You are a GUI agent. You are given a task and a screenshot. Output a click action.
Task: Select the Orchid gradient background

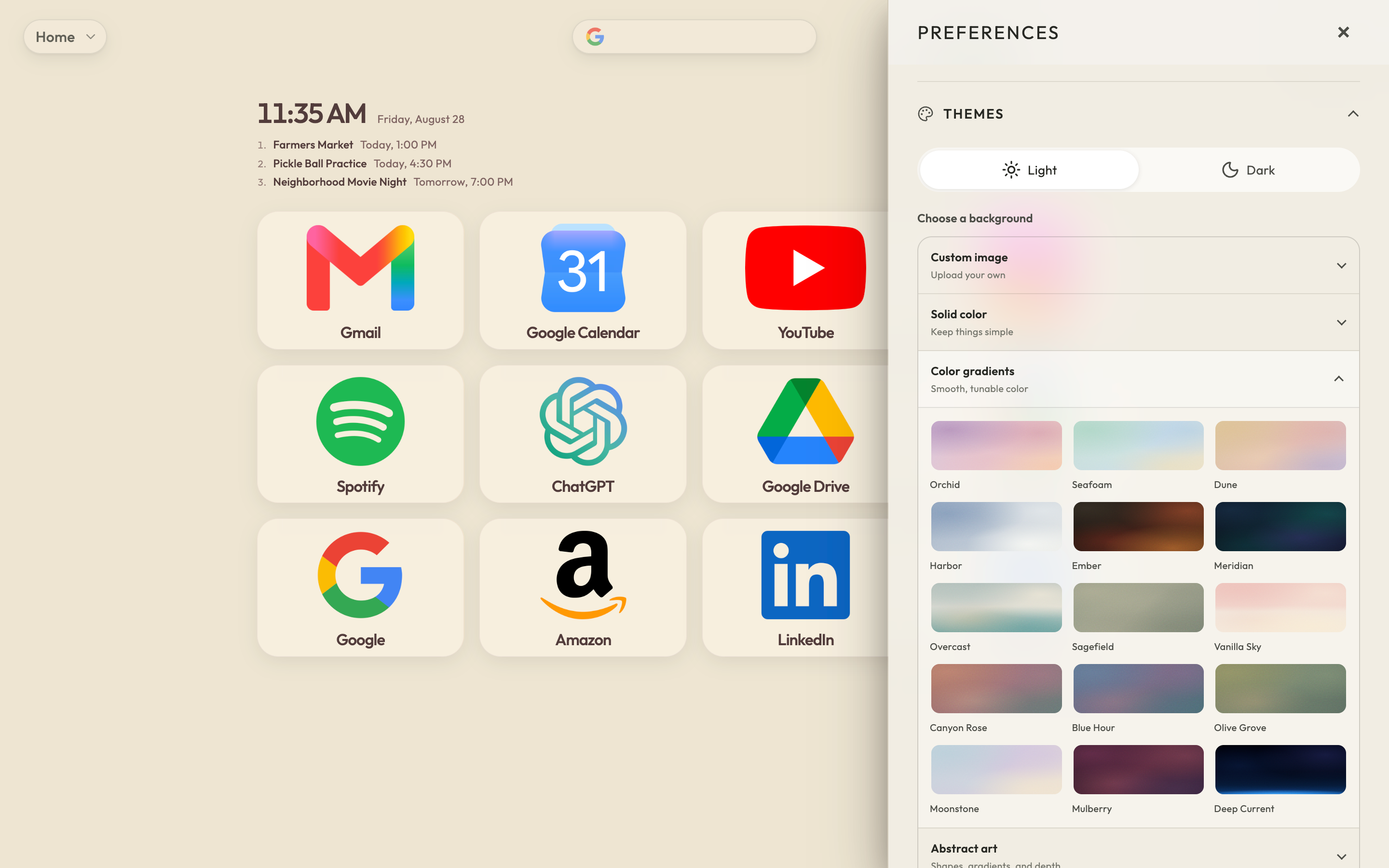click(x=996, y=446)
